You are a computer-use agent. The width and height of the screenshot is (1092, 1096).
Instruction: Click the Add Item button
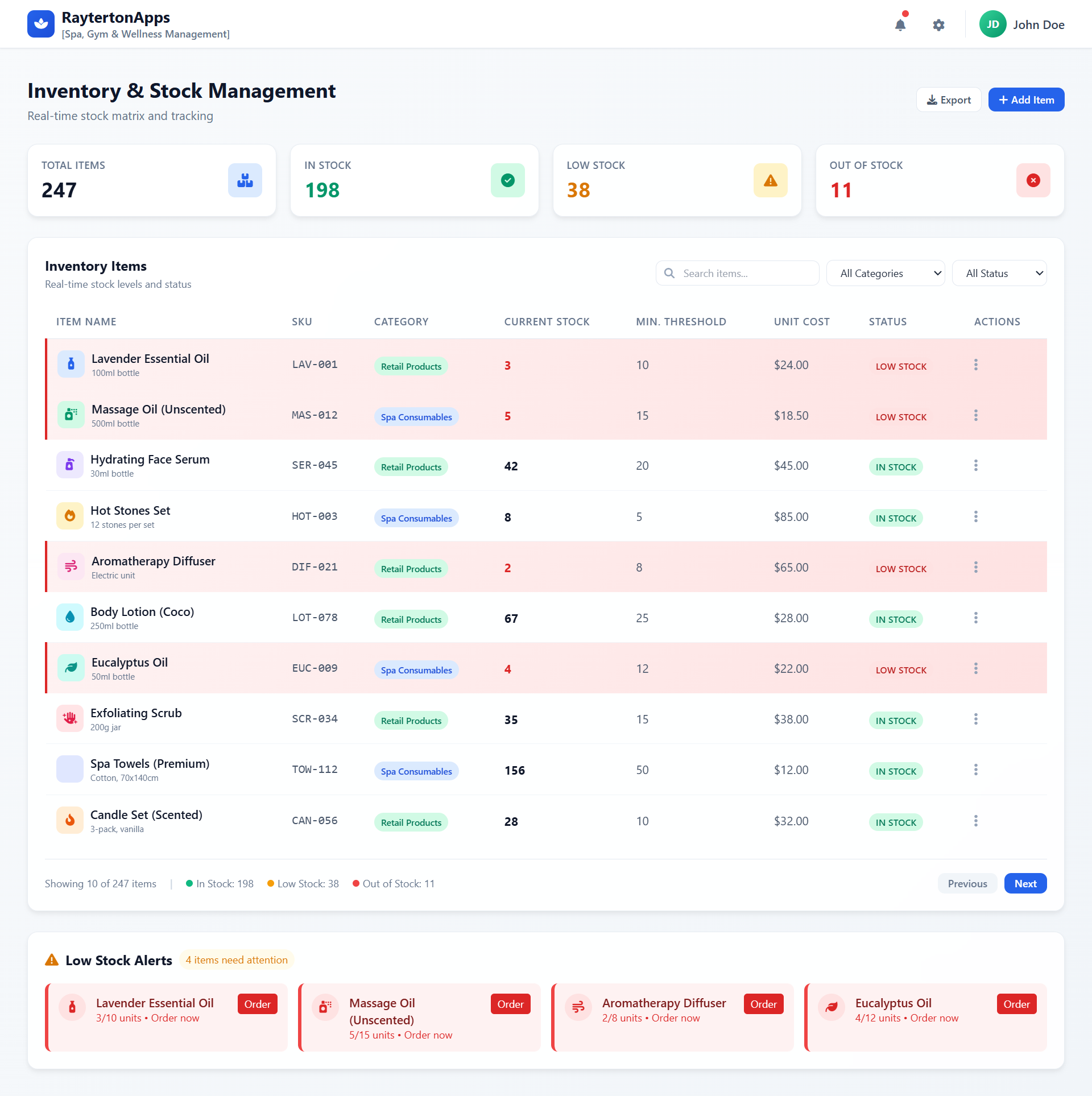1025,100
